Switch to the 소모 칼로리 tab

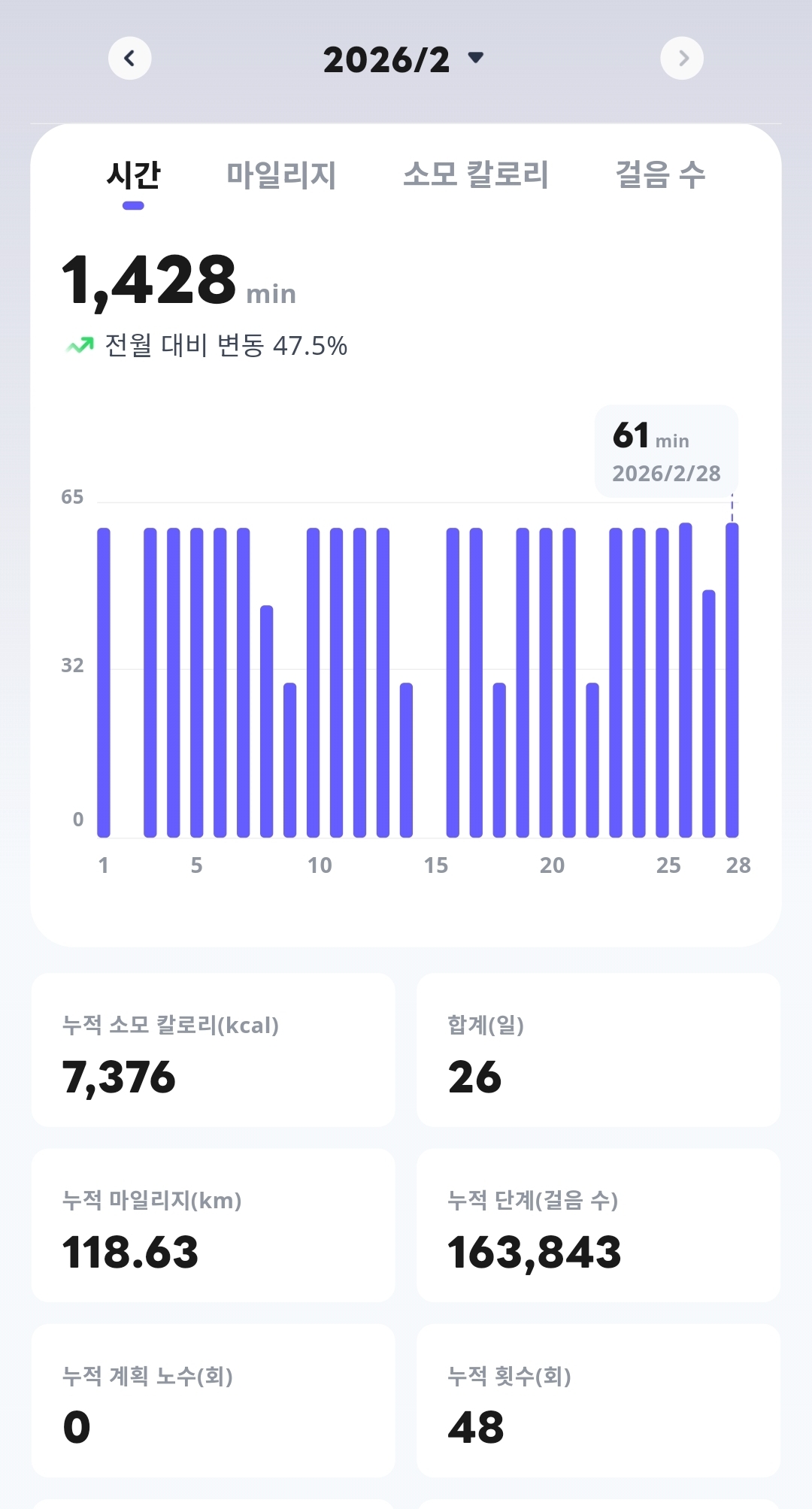click(x=476, y=175)
